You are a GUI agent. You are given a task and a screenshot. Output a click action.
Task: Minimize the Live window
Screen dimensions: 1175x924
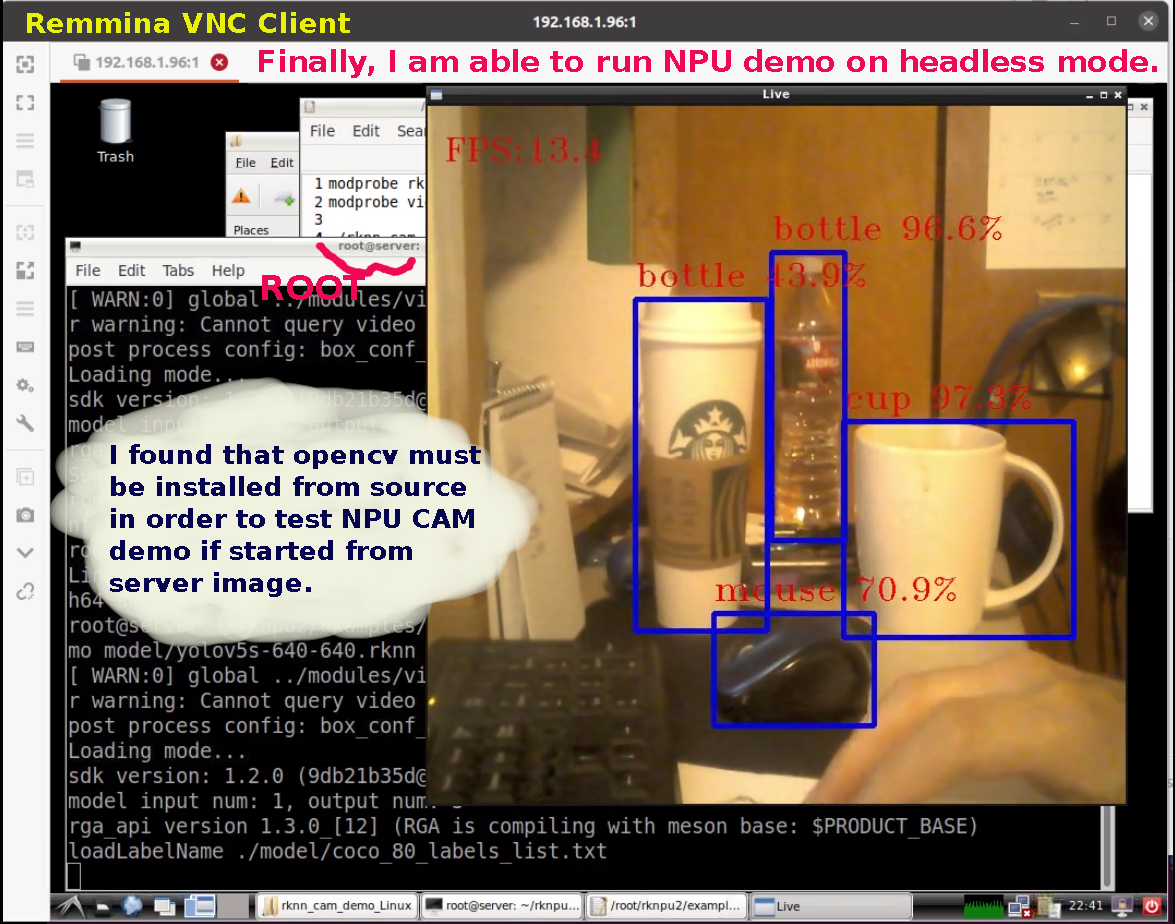point(1090,95)
